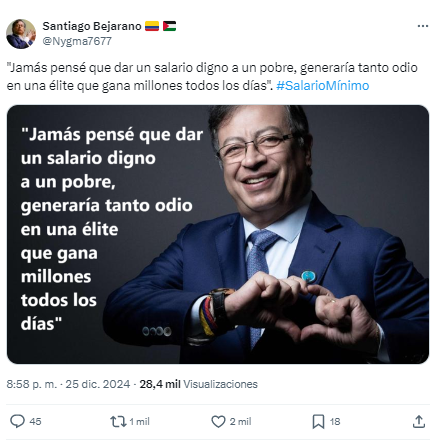The width and height of the screenshot is (433, 445).
Task: Open the three-dot more options menu
Action: [x=423, y=26]
